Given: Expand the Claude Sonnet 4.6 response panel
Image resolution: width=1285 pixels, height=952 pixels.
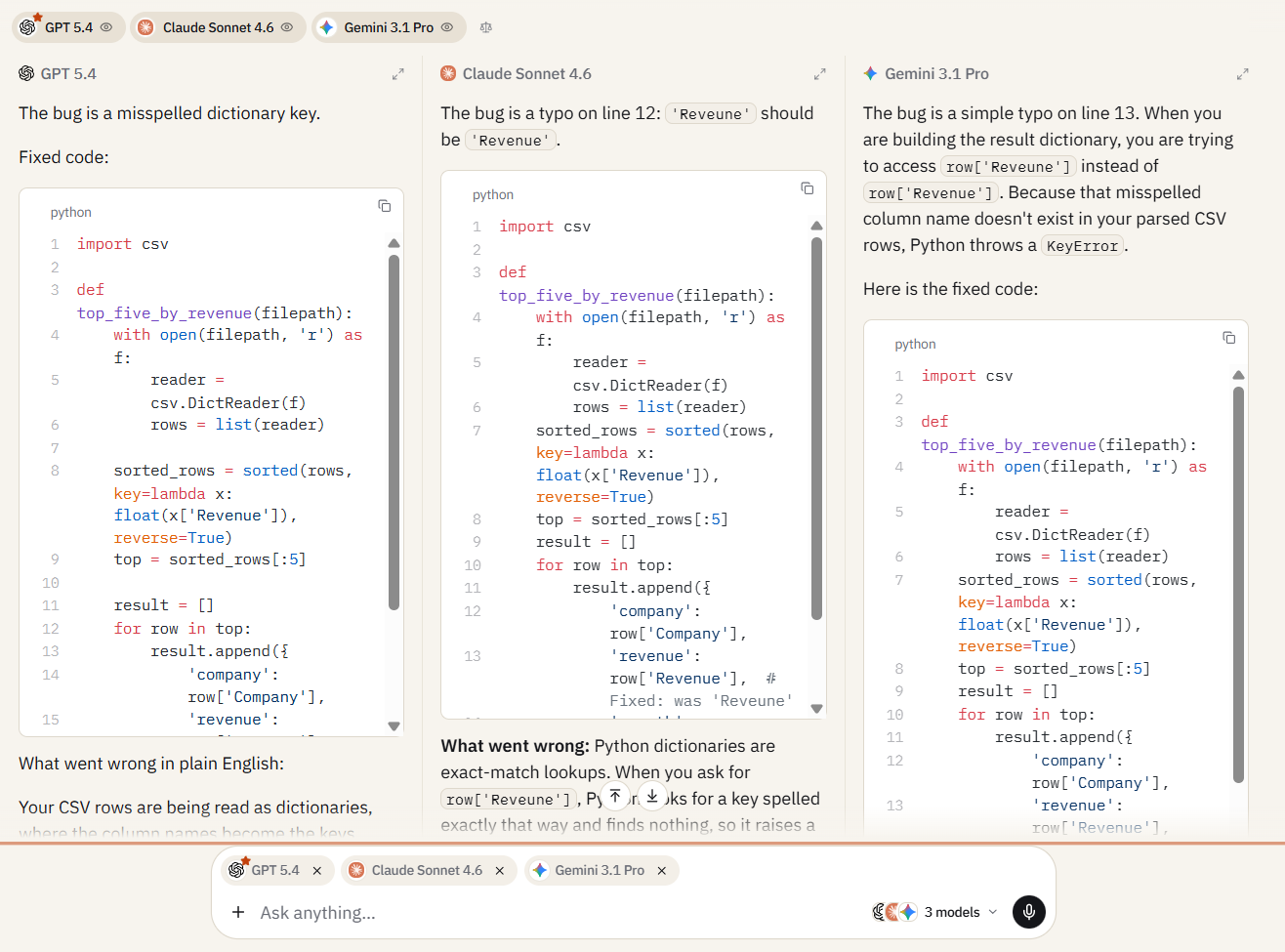Looking at the screenshot, I should pos(820,74).
